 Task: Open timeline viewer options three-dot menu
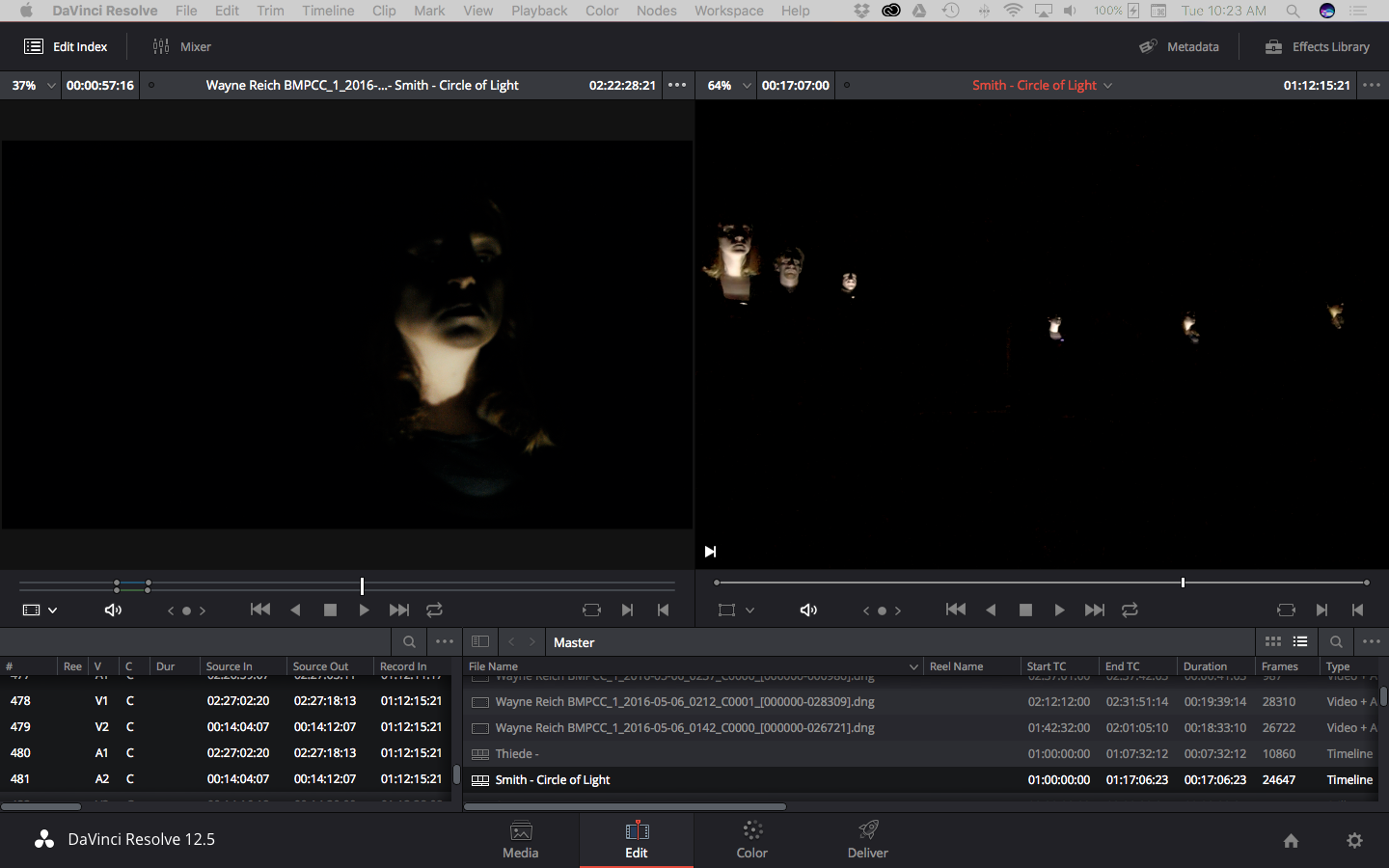1371,85
